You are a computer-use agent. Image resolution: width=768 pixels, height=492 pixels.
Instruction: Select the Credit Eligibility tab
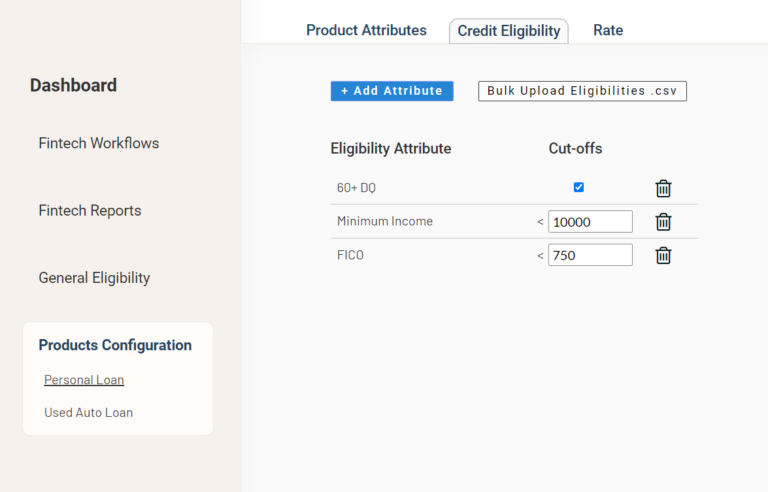(509, 31)
